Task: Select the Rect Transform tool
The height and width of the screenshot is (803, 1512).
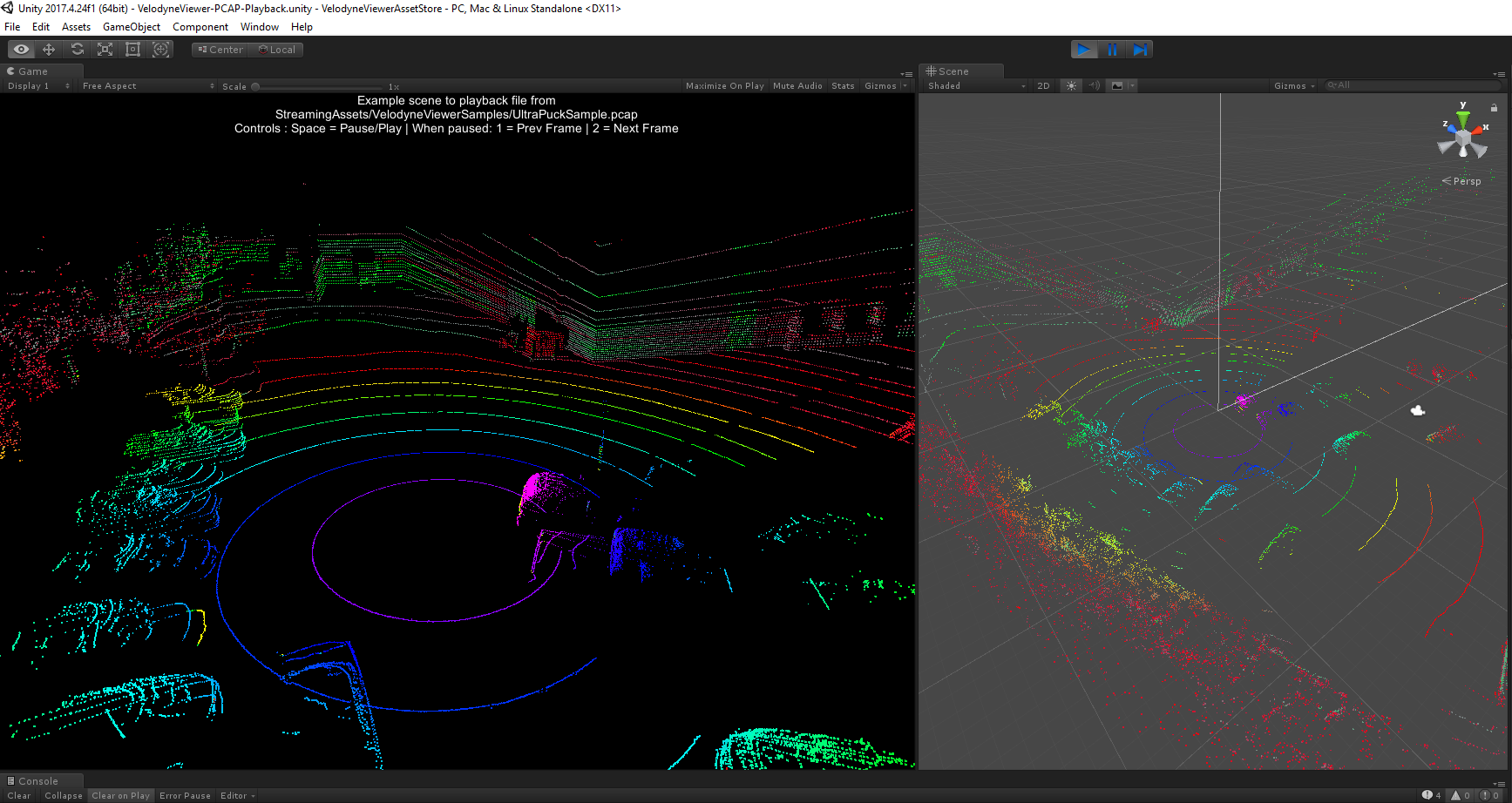Action: point(132,50)
